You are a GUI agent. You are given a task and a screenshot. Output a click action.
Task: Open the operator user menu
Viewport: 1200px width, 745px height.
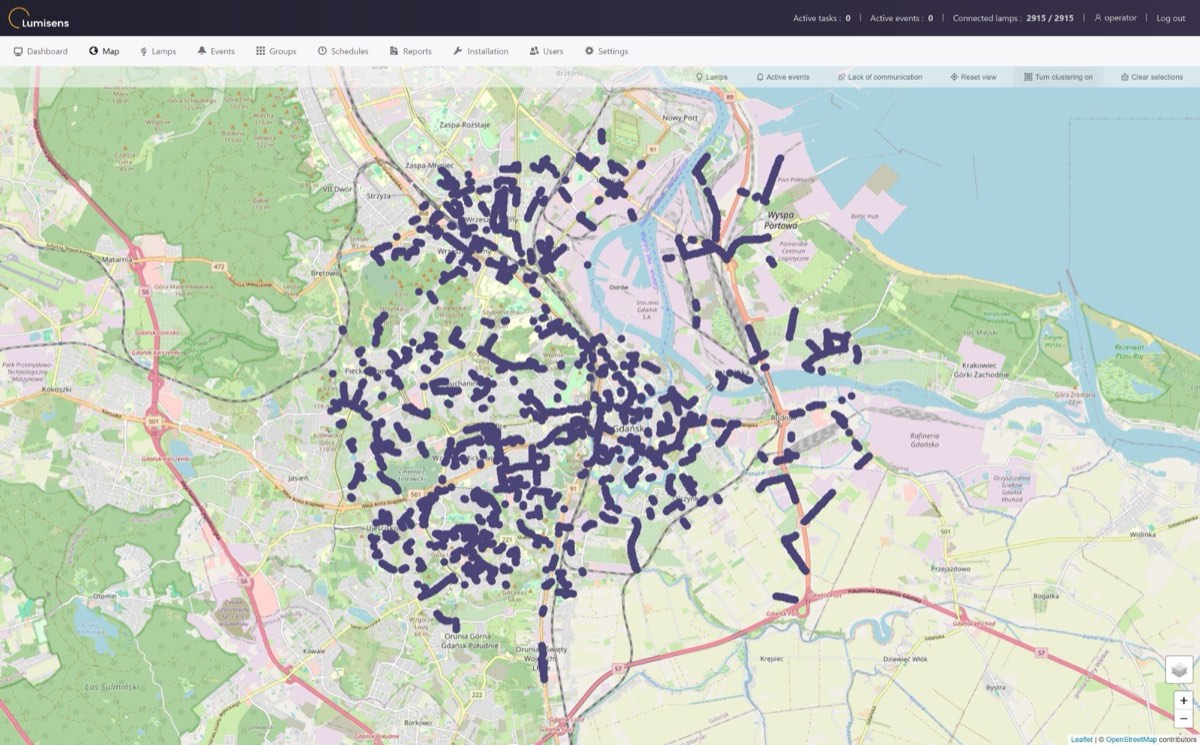coord(1115,18)
